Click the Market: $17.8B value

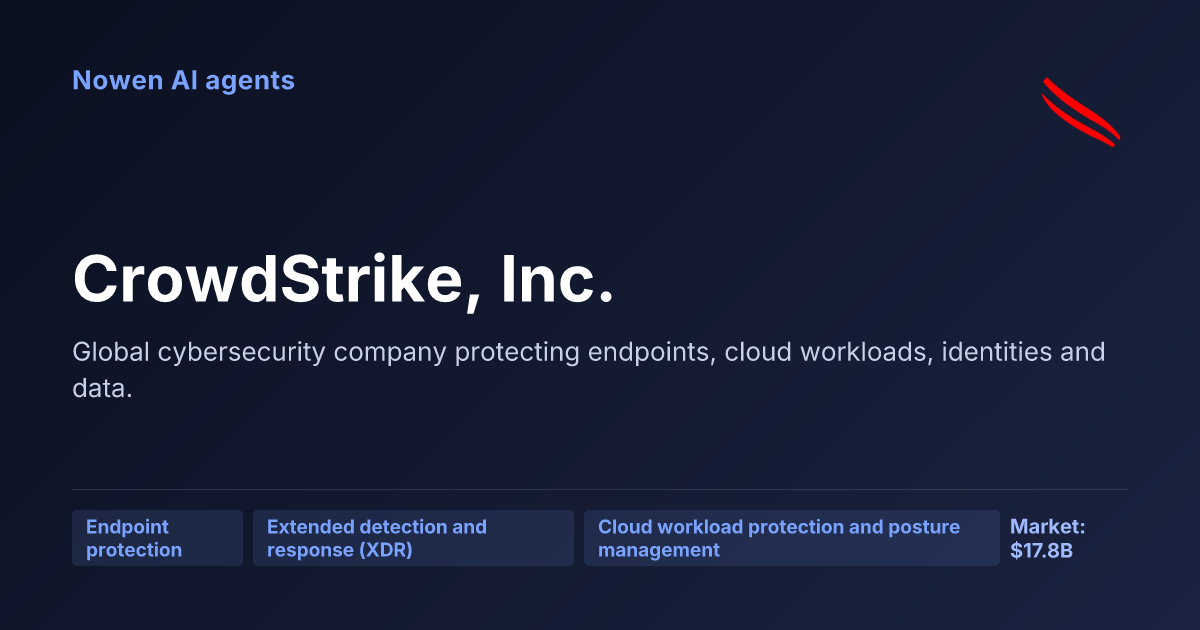point(1047,538)
